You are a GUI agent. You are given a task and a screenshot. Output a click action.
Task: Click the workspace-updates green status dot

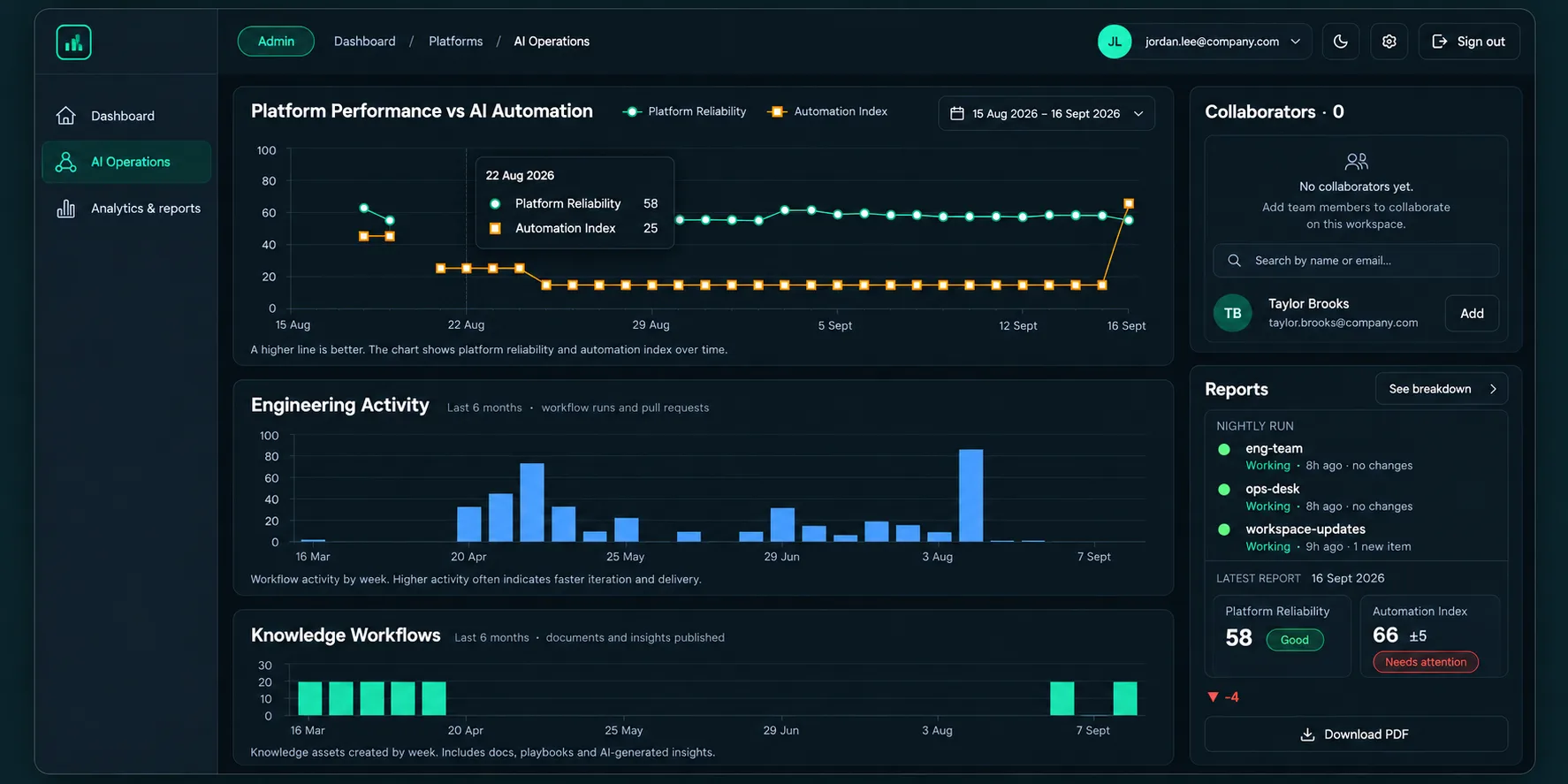[x=1224, y=529]
